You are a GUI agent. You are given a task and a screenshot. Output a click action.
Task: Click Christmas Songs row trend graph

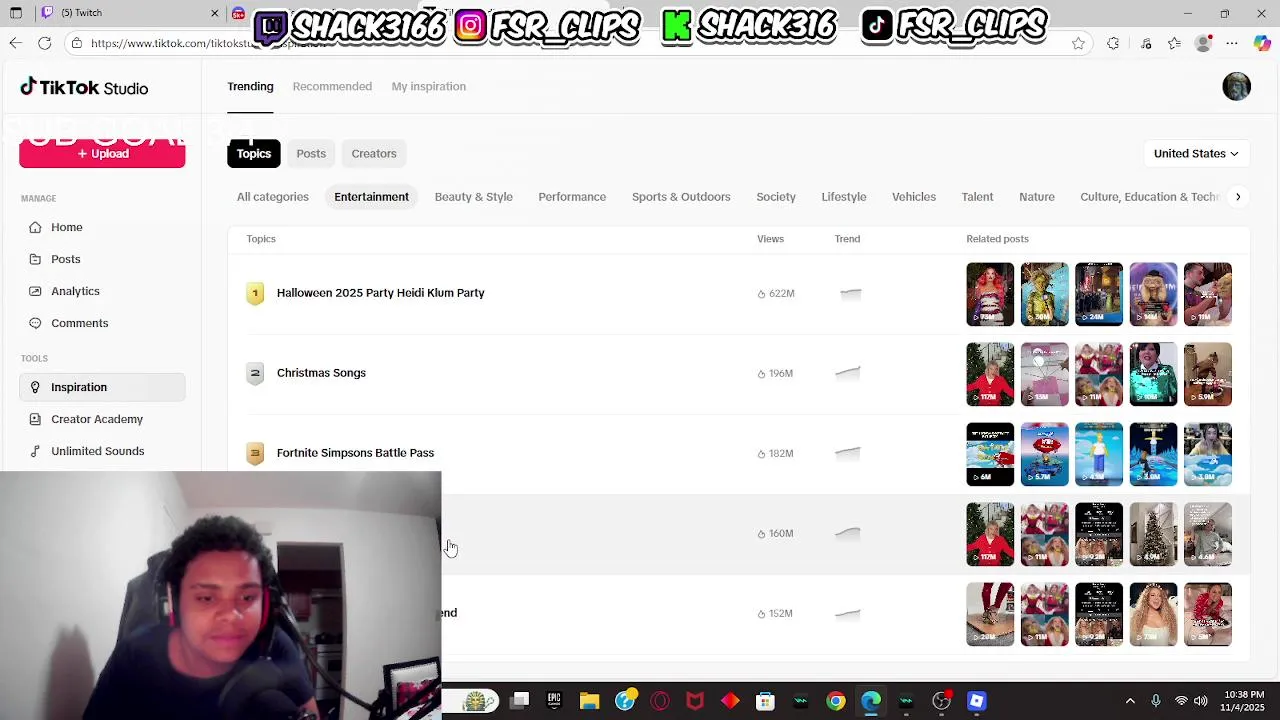click(848, 373)
